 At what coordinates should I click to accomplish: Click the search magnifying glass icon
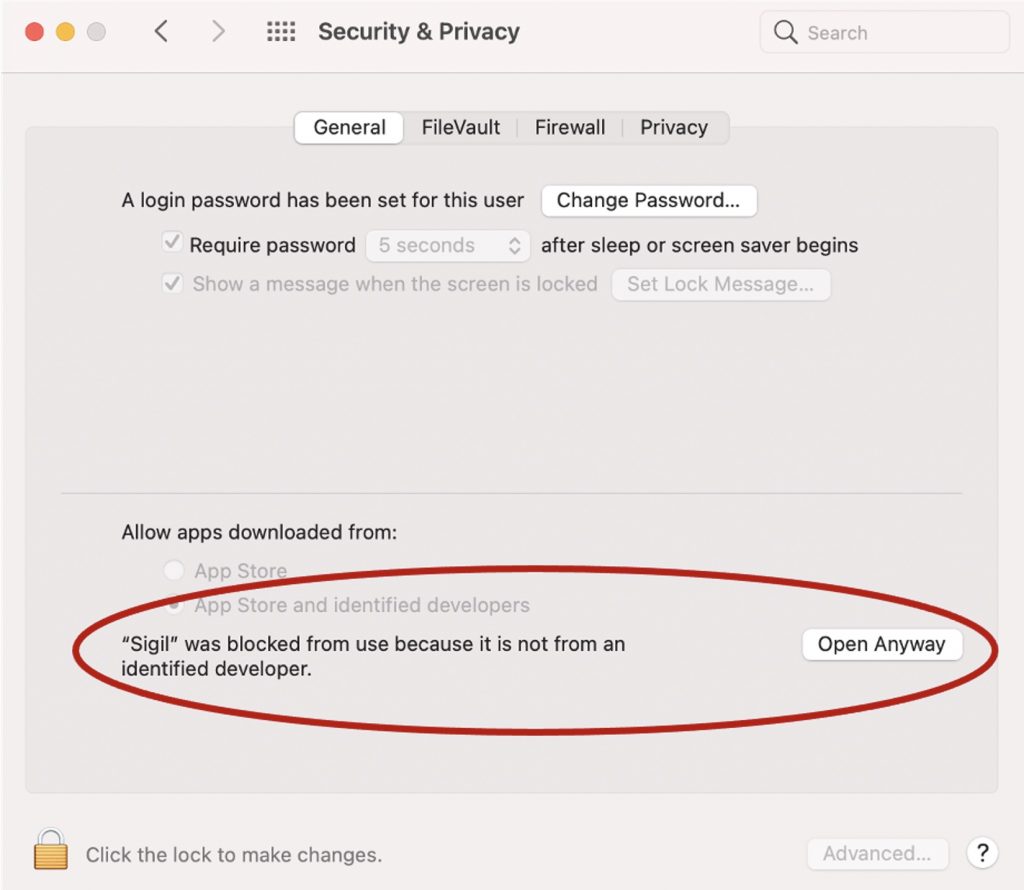point(786,33)
